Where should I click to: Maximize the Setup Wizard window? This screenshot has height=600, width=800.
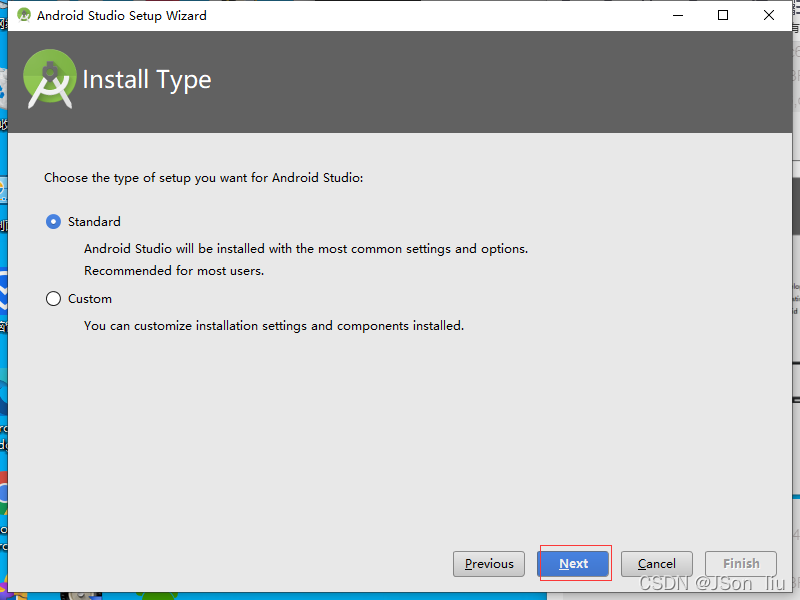[723, 15]
